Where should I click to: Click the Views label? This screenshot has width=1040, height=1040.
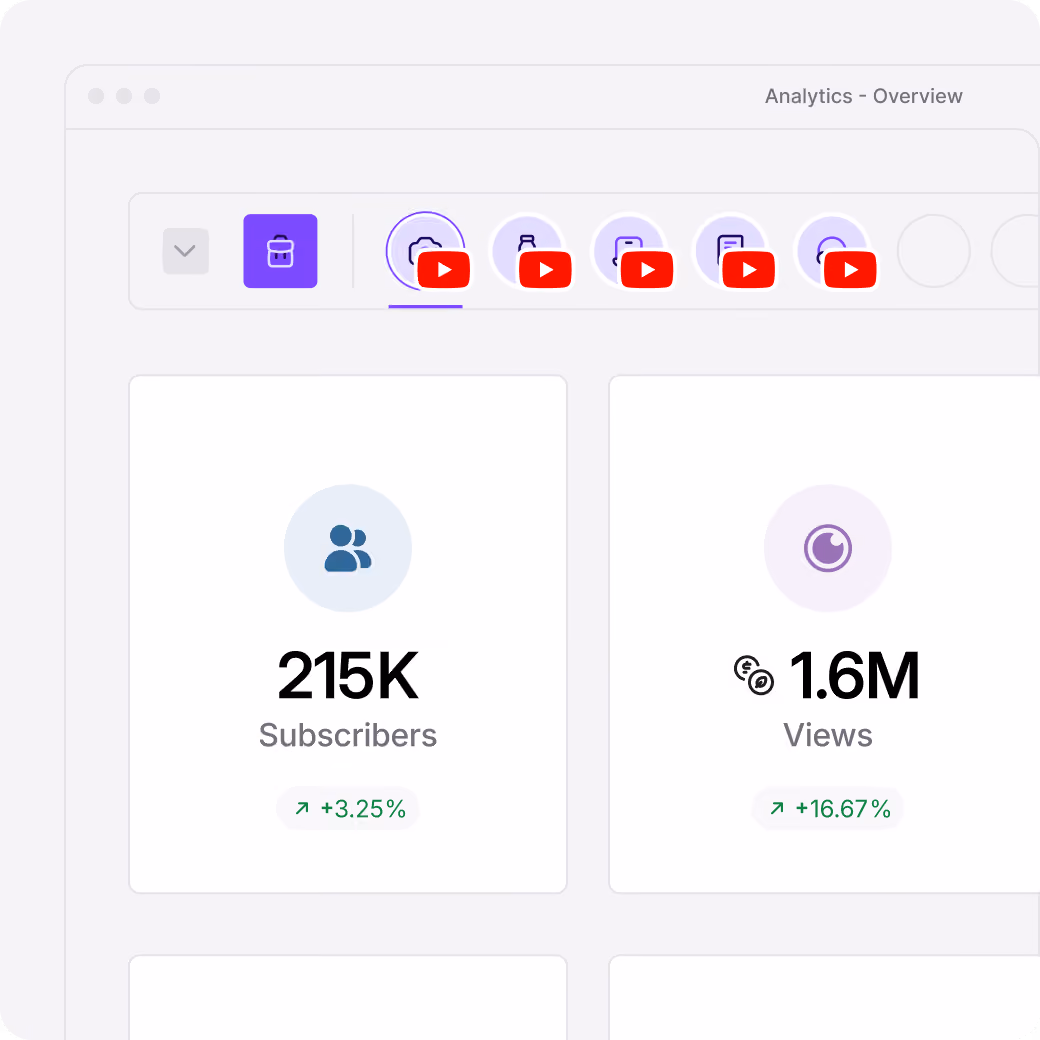[x=828, y=735]
